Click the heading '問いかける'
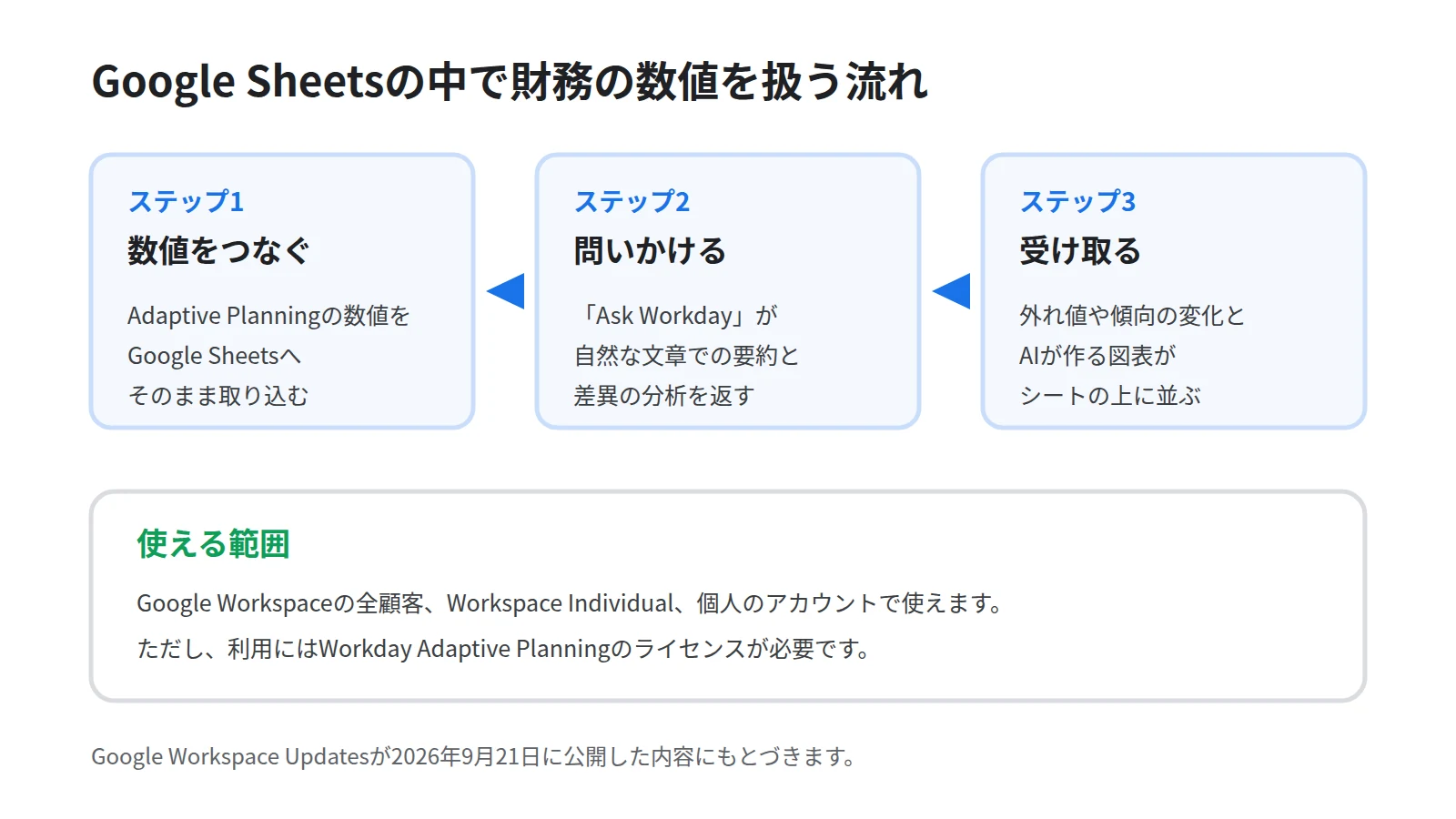This screenshot has width=1456, height=819. (x=650, y=250)
